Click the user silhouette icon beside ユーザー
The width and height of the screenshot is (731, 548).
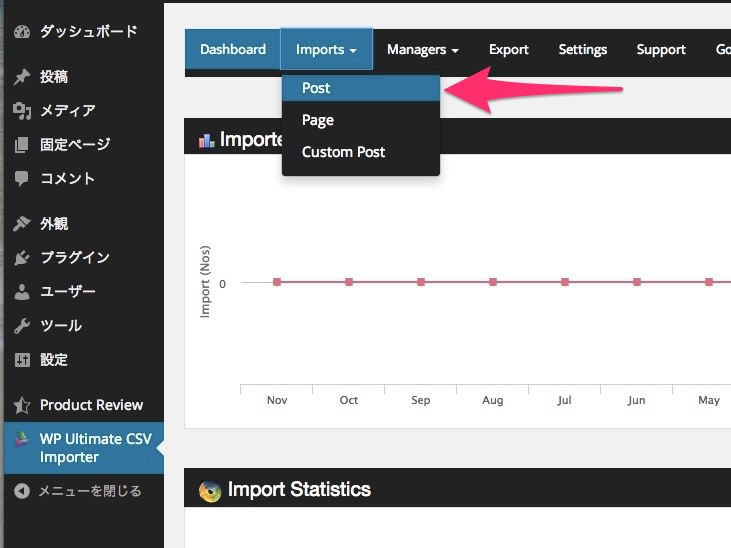pyautogui.click(x=22, y=292)
